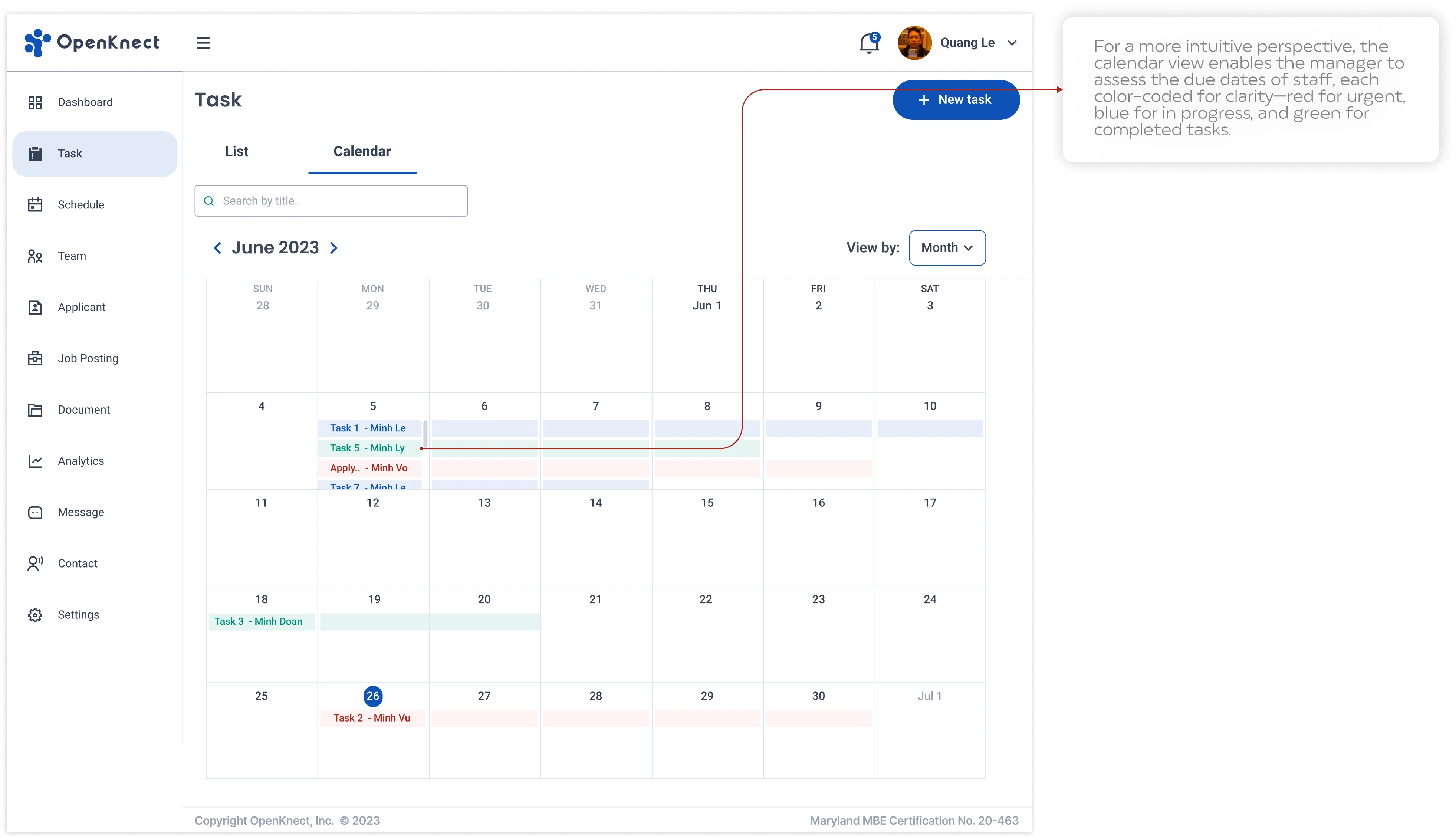The width and height of the screenshot is (1456, 838).
Task: Click Copyright OpenKnect footer text
Action: [287, 821]
